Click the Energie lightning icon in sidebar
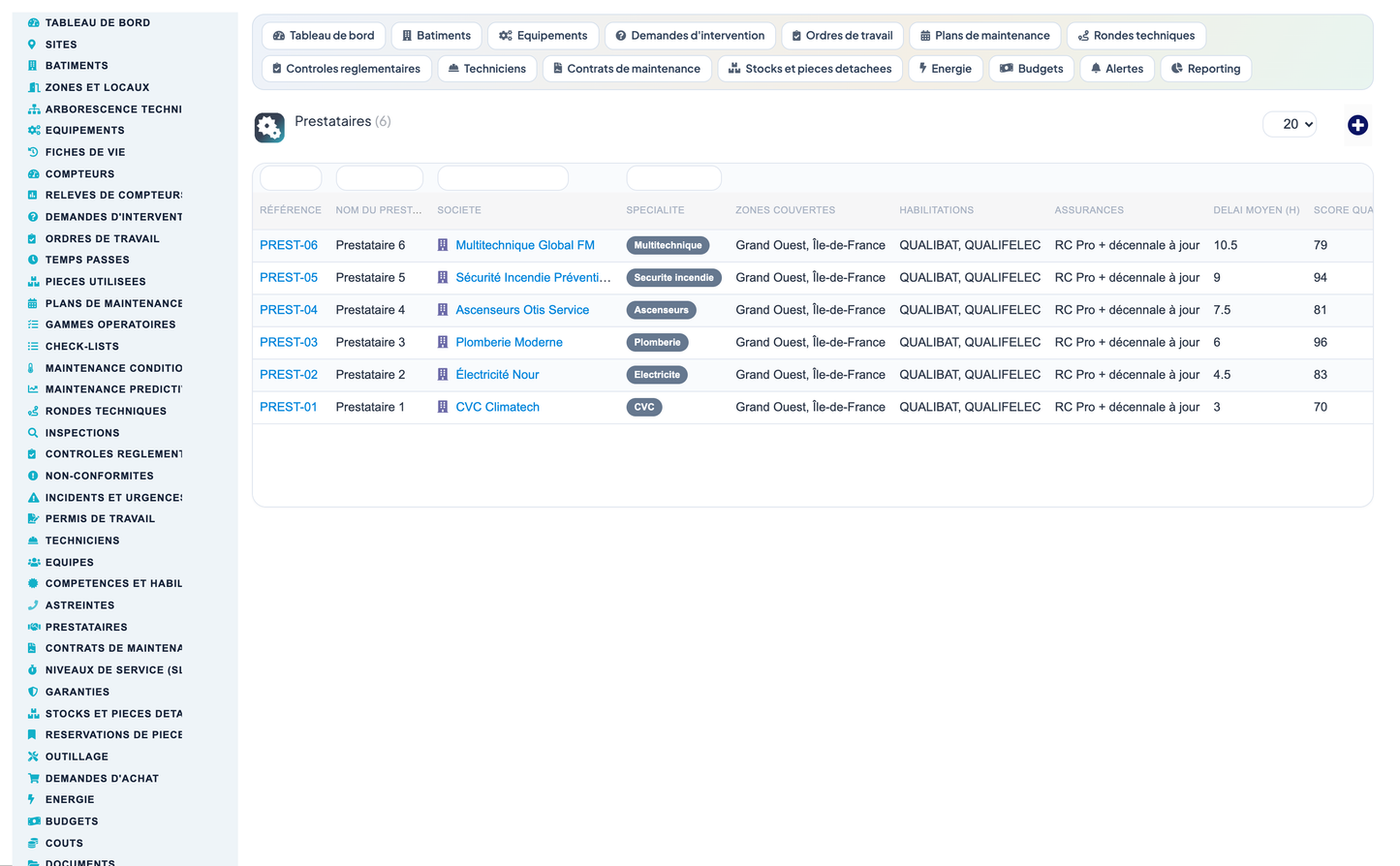The height and width of the screenshot is (866, 1400). pyautogui.click(x=32, y=799)
